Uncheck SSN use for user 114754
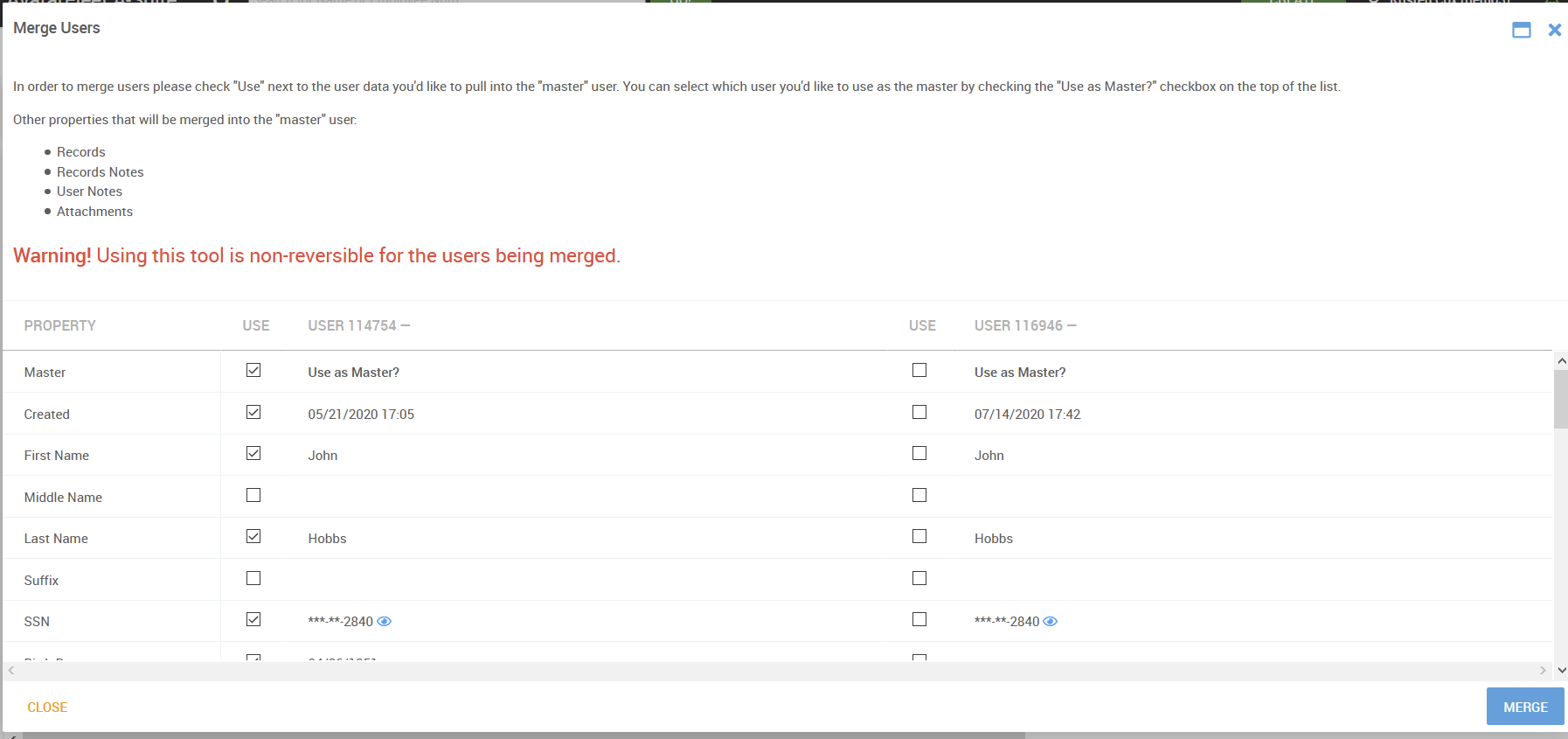The image size is (1568, 739). tap(253, 620)
